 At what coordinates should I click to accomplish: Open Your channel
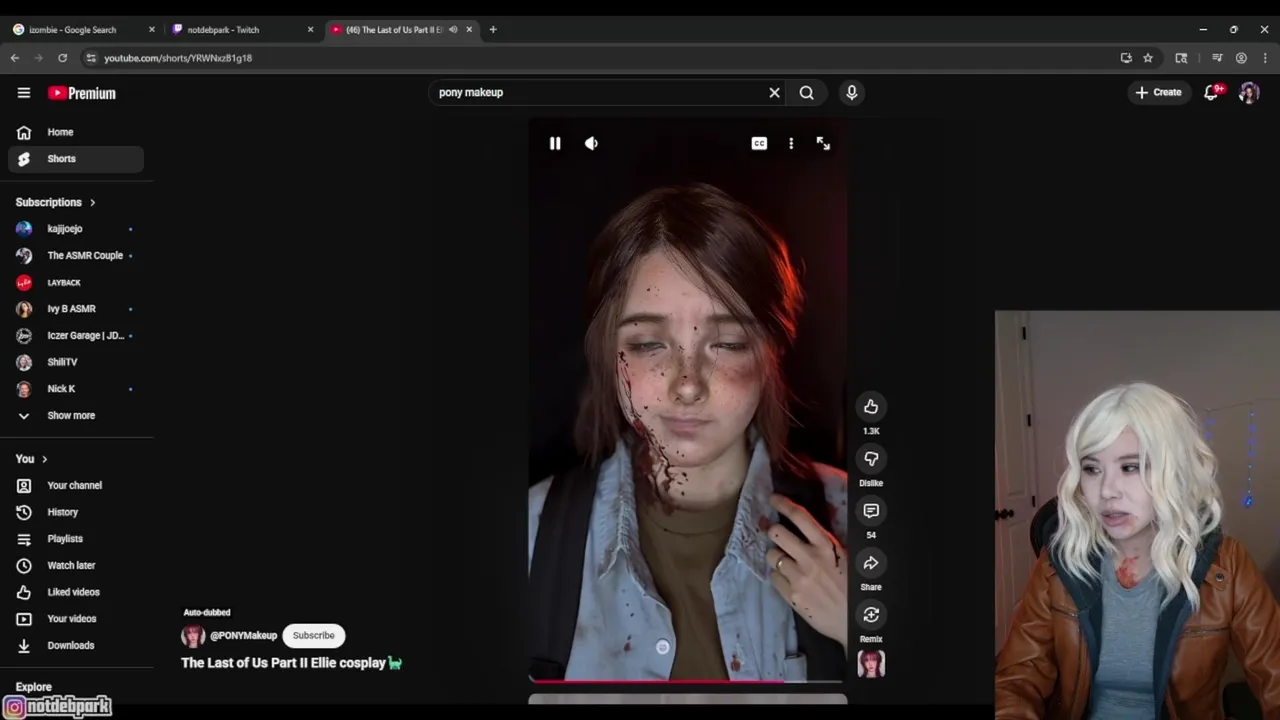point(76,485)
